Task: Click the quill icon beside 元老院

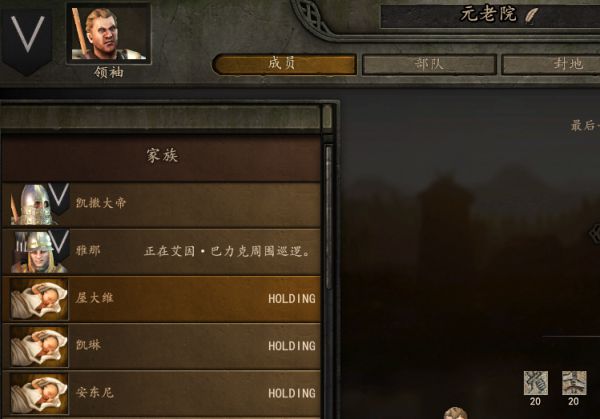Action: [532, 16]
